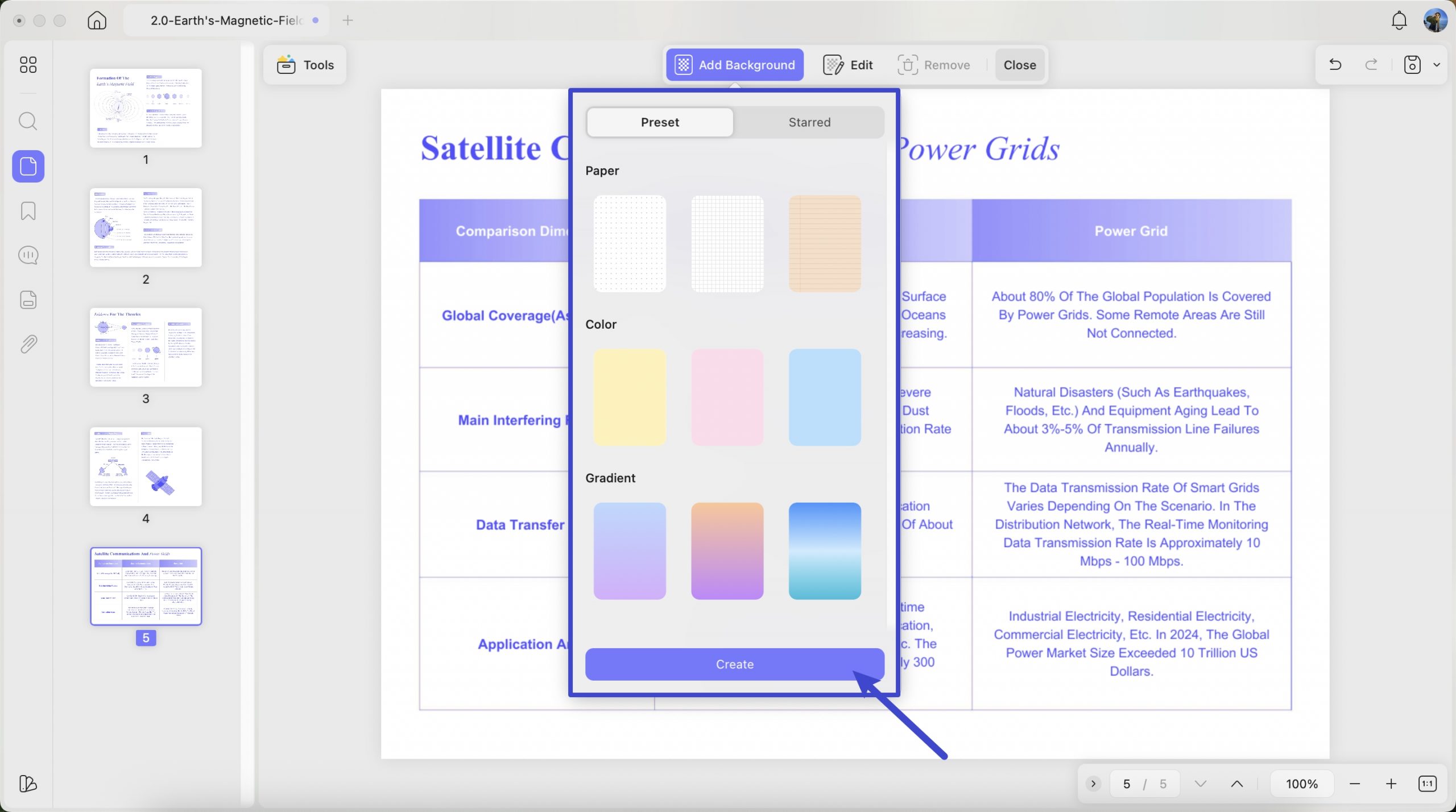1456x812 pixels.
Task: Undo the last action
Action: pos(1335,65)
